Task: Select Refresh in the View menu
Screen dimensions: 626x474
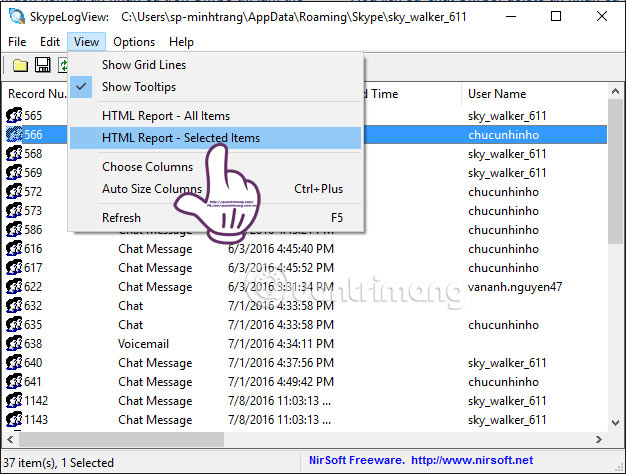Action: [216, 218]
